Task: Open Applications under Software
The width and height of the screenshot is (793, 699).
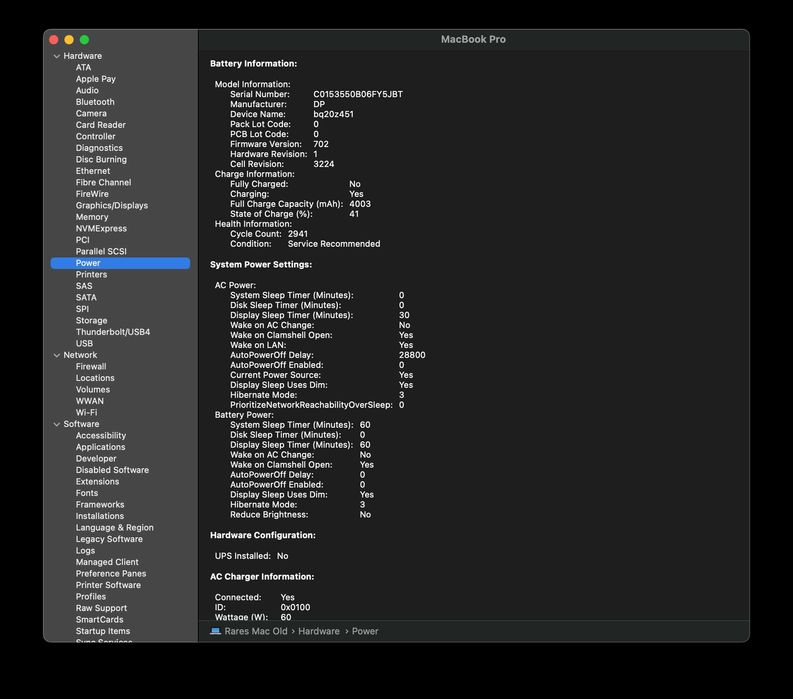Action: coord(100,447)
